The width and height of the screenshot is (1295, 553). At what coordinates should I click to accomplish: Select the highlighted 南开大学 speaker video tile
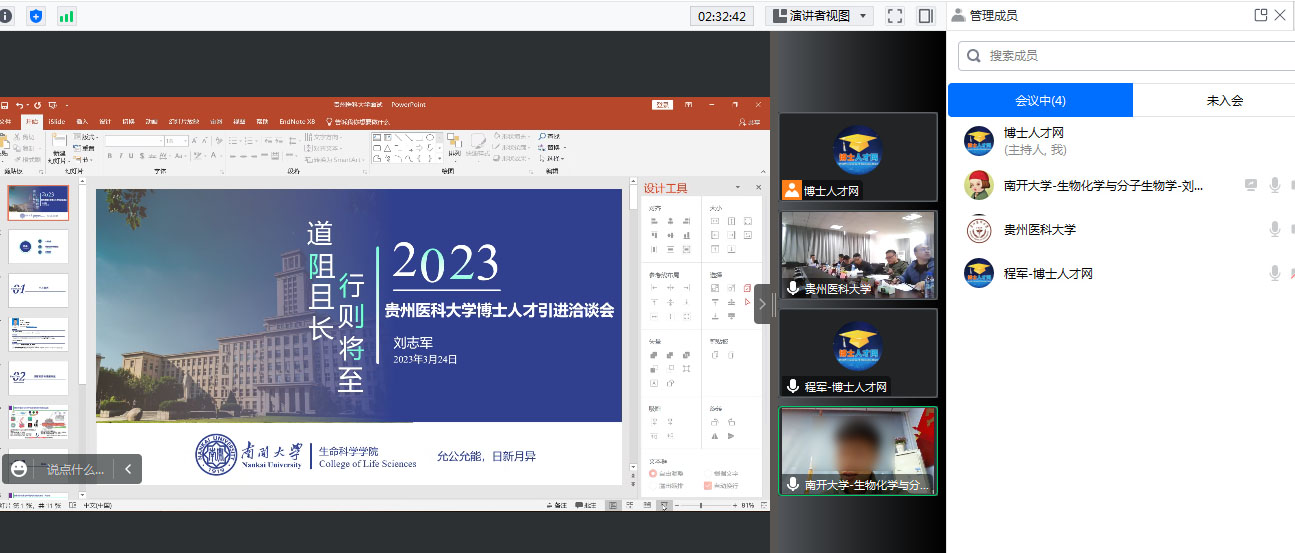pyautogui.click(x=858, y=450)
